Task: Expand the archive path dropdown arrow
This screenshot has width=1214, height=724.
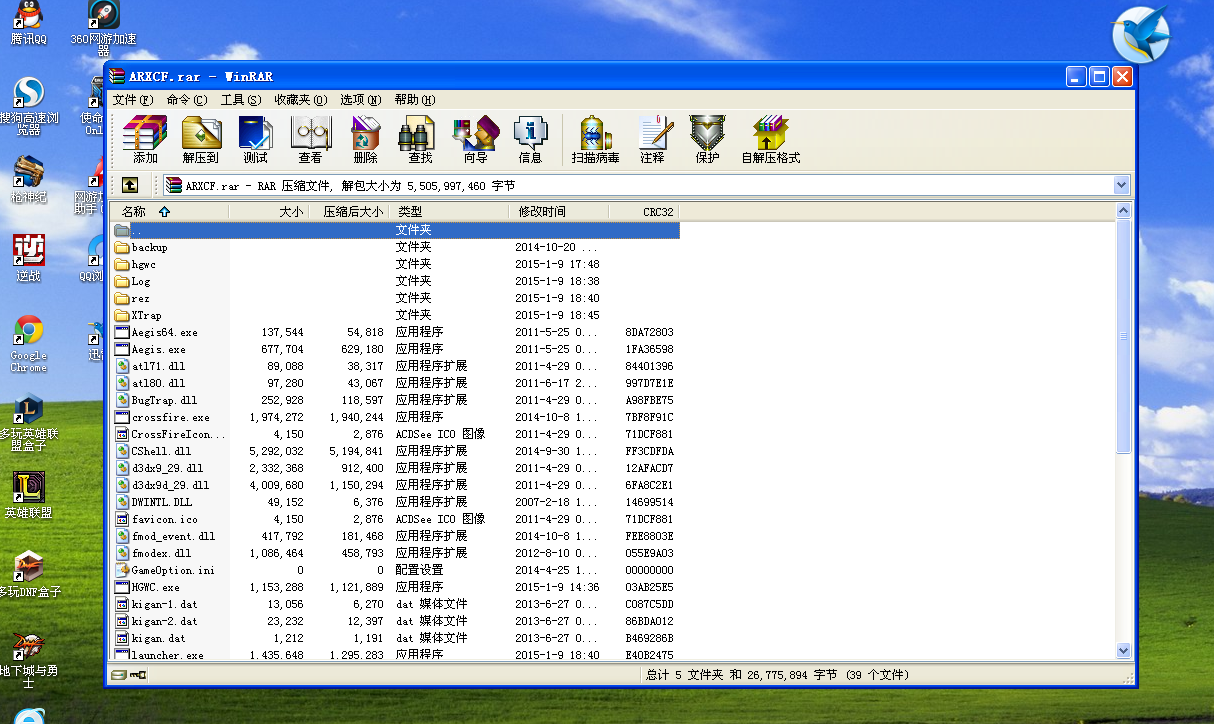Action: [x=1122, y=185]
